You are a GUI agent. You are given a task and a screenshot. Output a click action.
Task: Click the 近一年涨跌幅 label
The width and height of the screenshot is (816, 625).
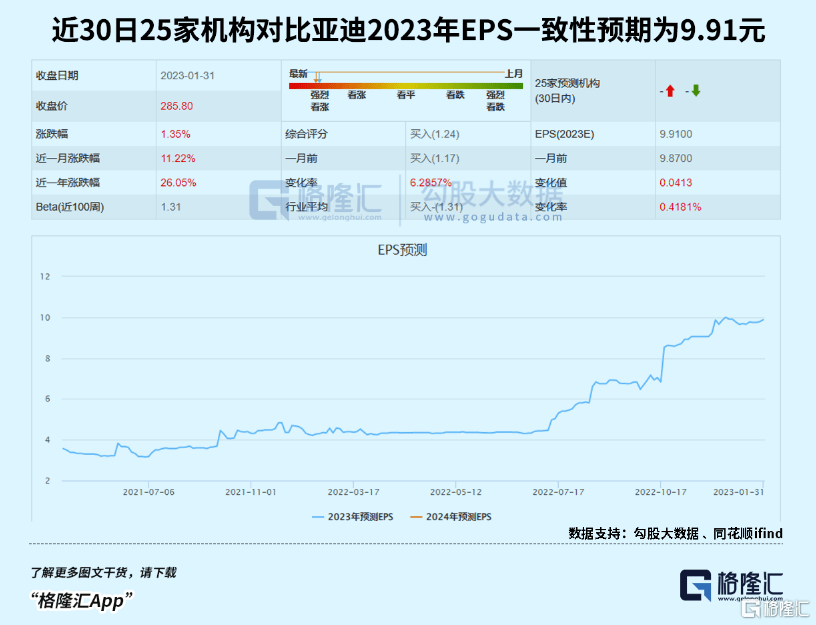pyautogui.click(x=68, y=183)
